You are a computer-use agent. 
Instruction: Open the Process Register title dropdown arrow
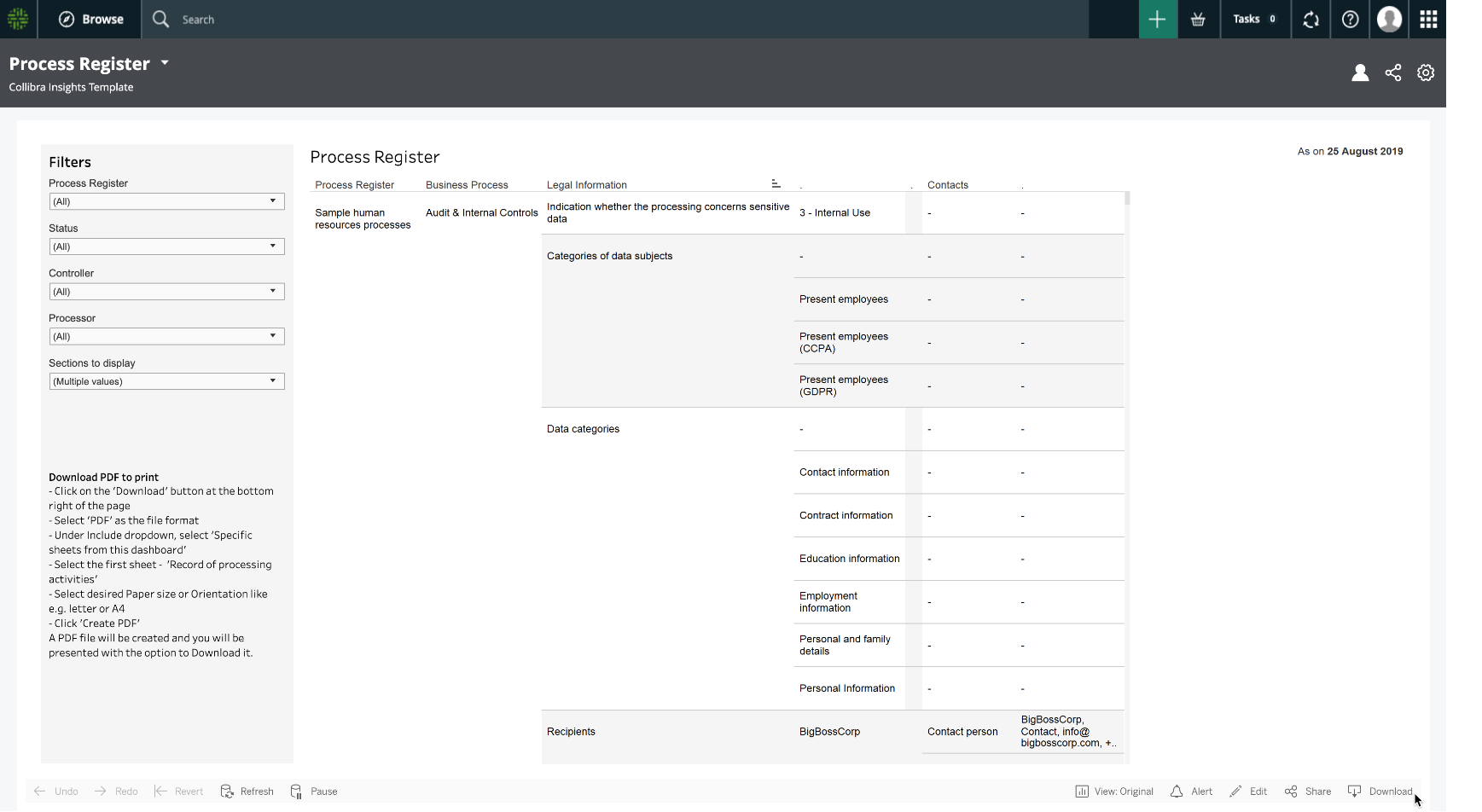(165, 63)
